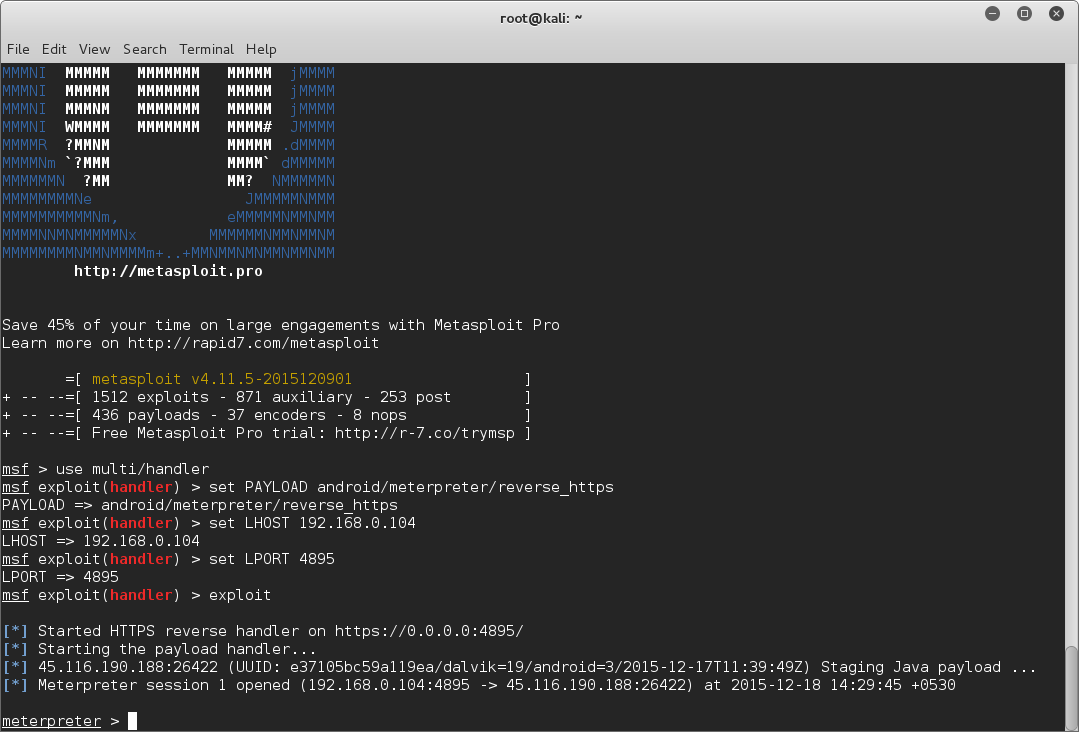1079x732 pixels.
Task: Maximize the root@kali terminal window
Action: click(x=1025, y=14)
